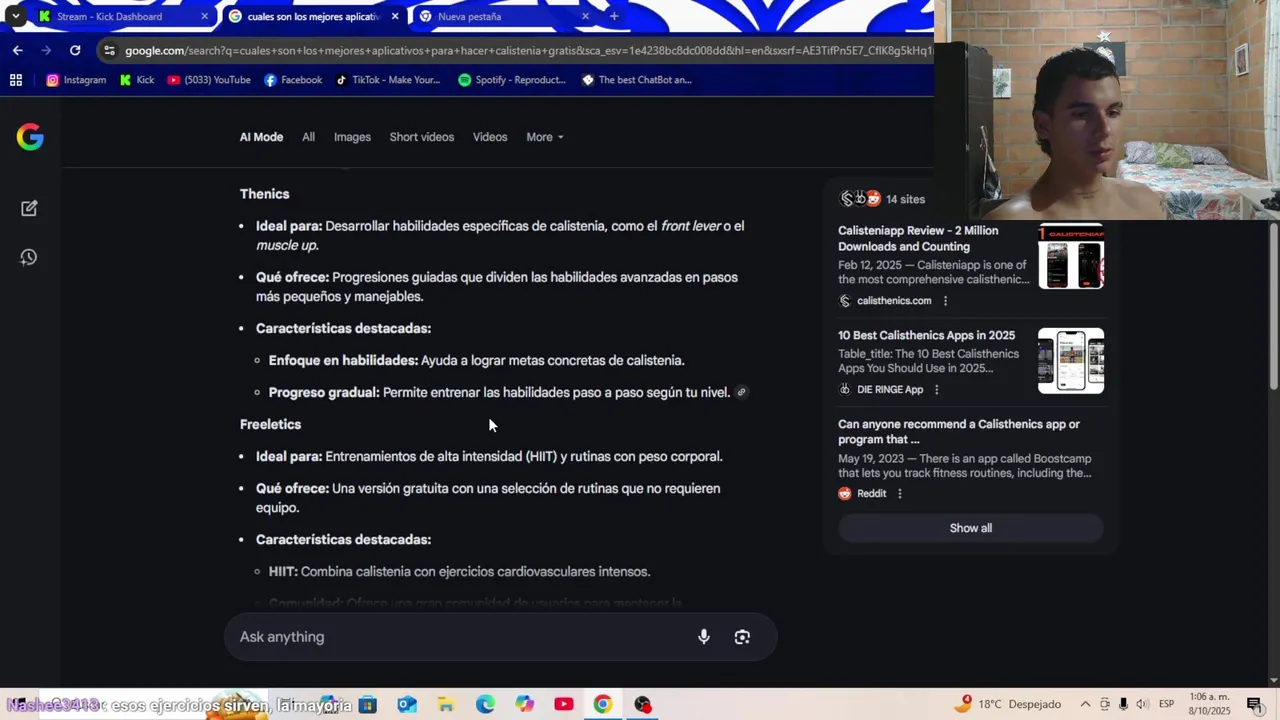Viewport: 1280px width, 720px height.
Task: Open a new browser tab
Action: click(x=614, y=16)
